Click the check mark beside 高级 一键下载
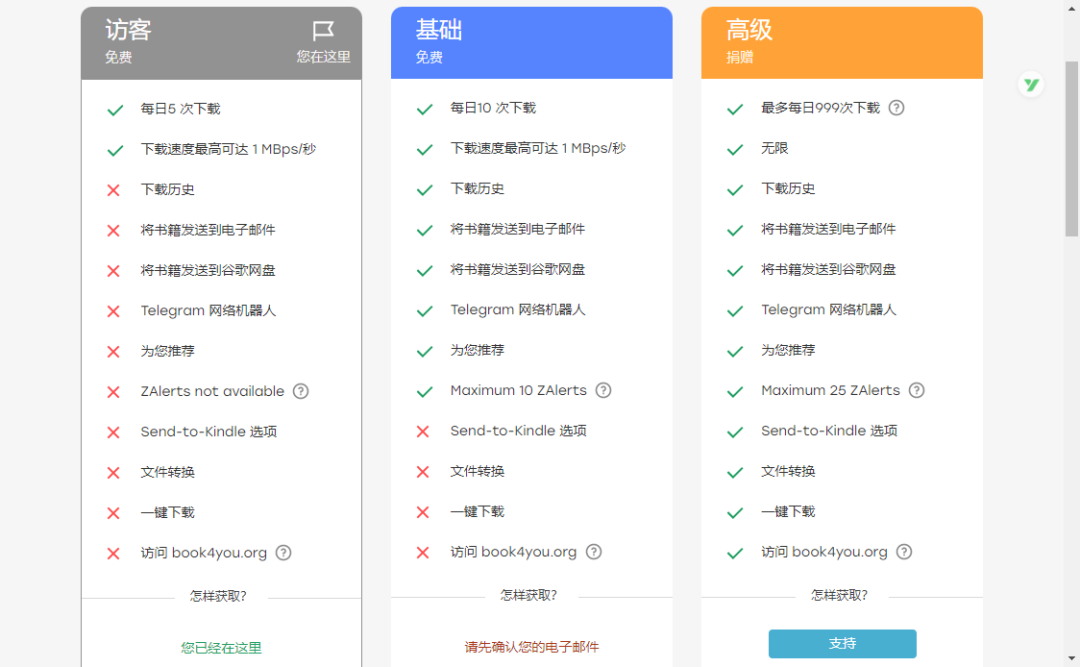The width and height of the screenshot is (1080, 667). [735, 513]
